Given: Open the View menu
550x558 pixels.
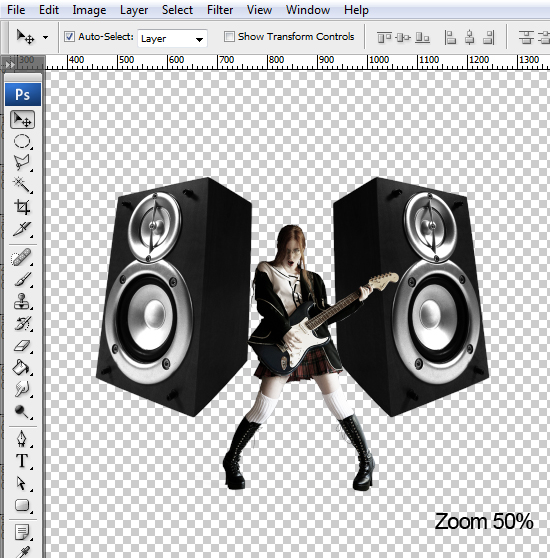Looking at the screenshot, I should click(259, 10).
